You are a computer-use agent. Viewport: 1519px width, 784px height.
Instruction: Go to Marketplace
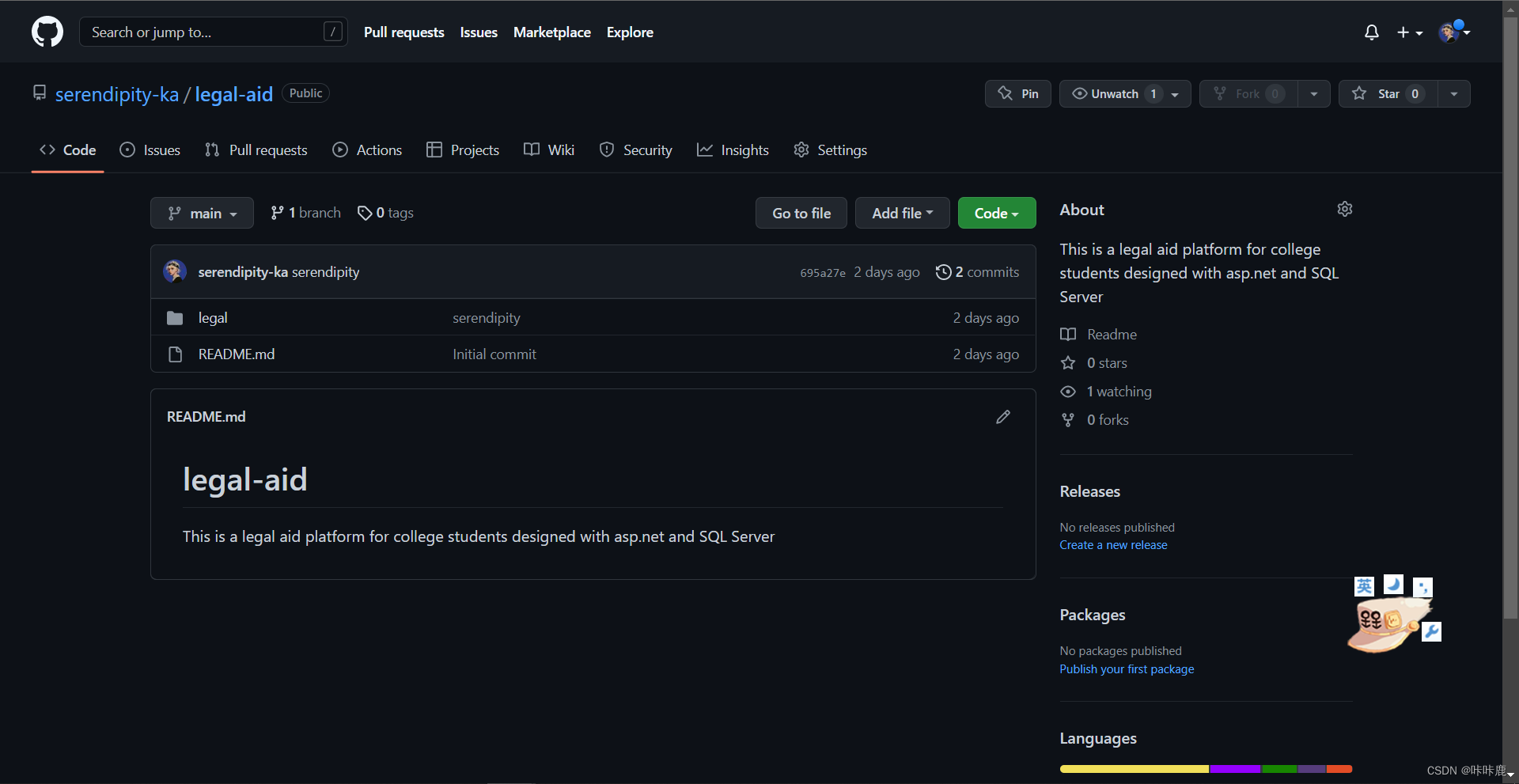[552, 32]
